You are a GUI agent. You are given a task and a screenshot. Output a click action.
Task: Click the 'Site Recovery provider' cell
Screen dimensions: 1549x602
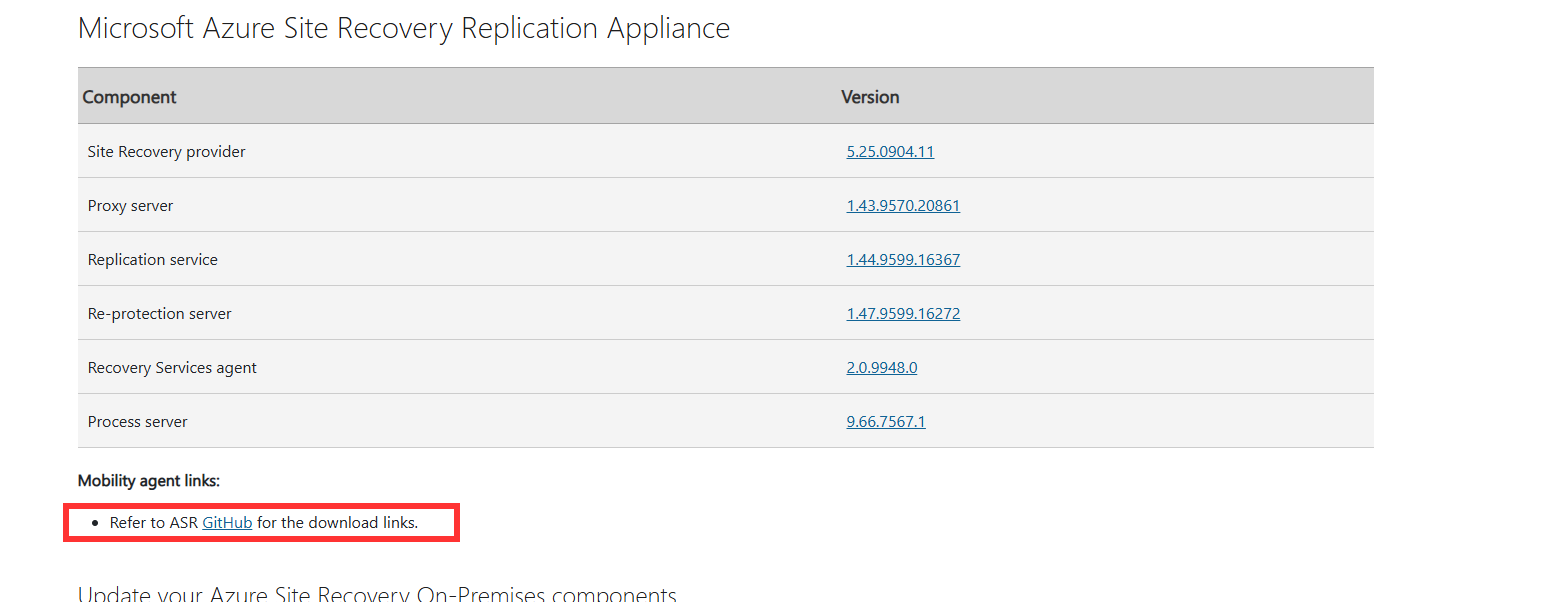click(459, 151)
